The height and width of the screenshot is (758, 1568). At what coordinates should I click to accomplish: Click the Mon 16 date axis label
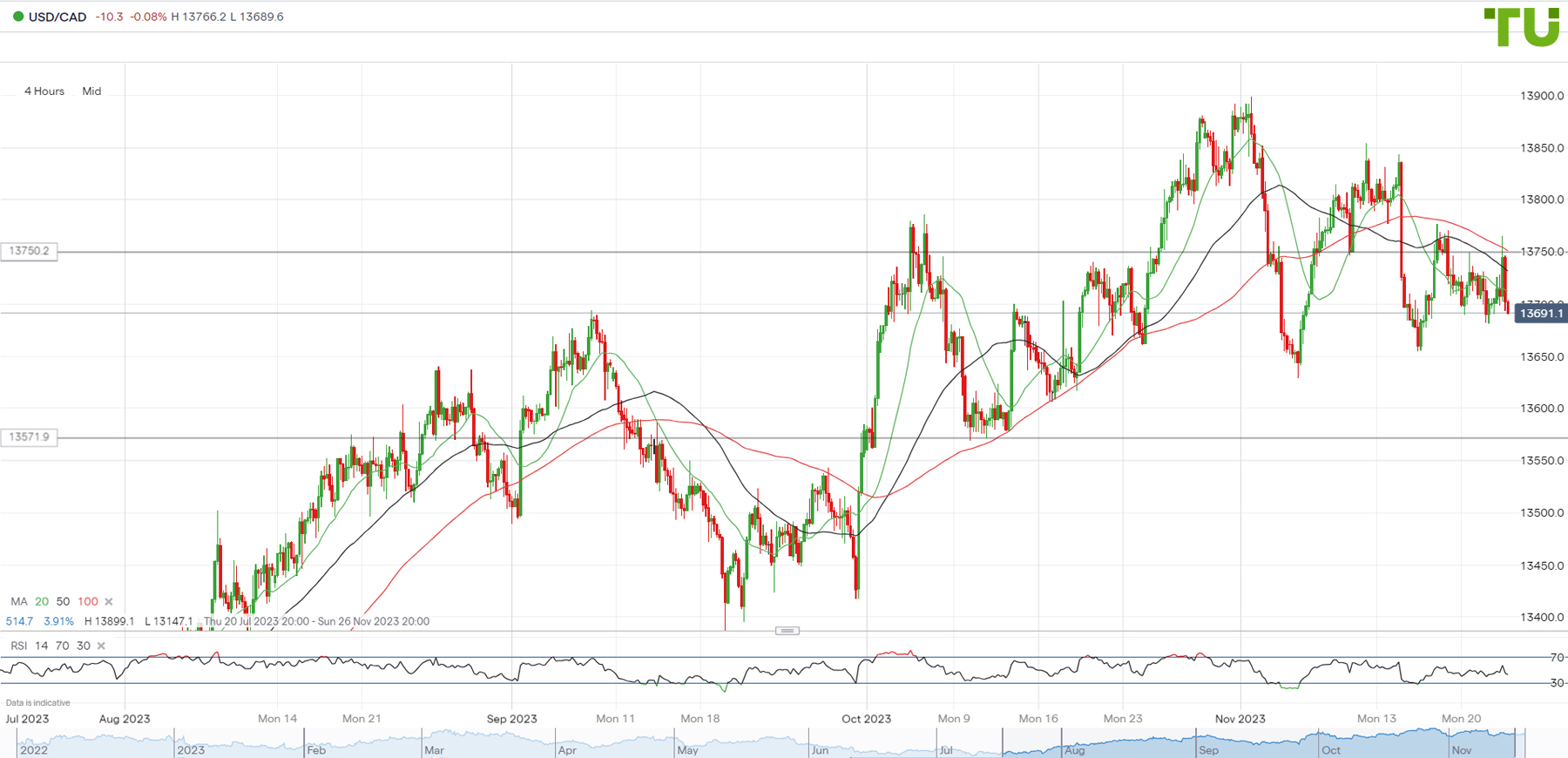click(x=1038, y=719)
